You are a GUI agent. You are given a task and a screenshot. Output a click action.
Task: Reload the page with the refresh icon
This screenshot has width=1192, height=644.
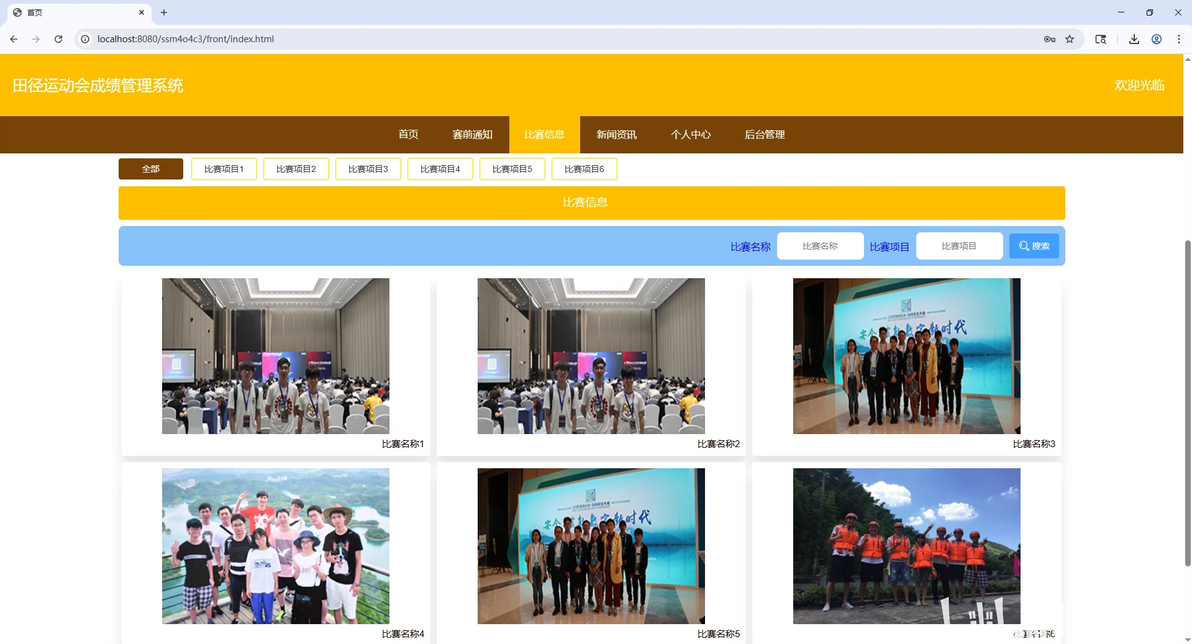point(58,39)
